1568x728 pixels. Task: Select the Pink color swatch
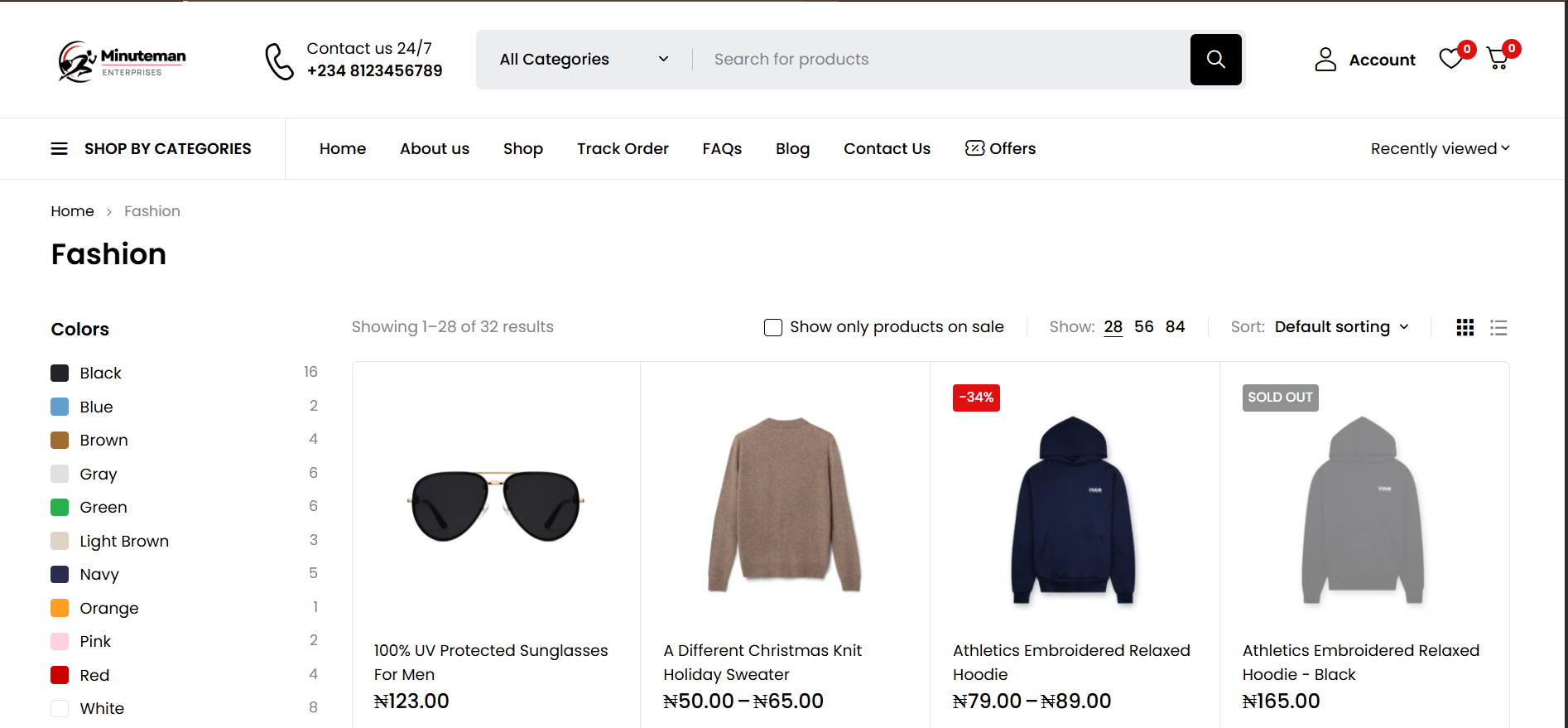60,642
